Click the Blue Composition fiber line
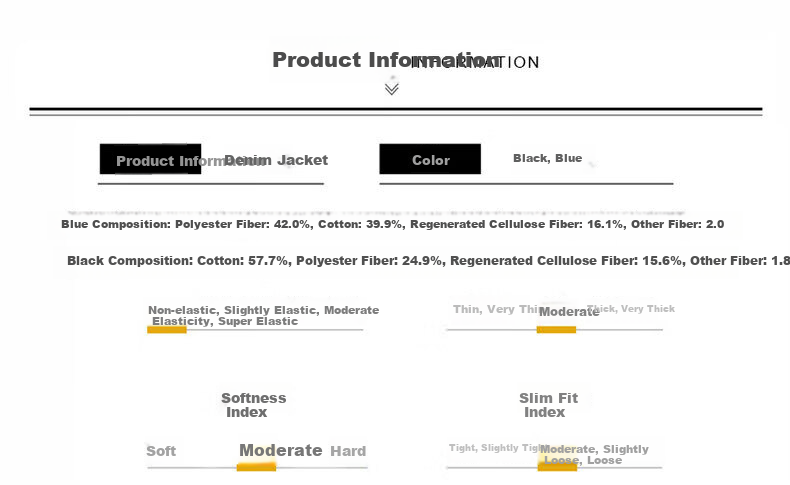Image resolution: width=790 pixels, height=485 pixels. [392, 225]
